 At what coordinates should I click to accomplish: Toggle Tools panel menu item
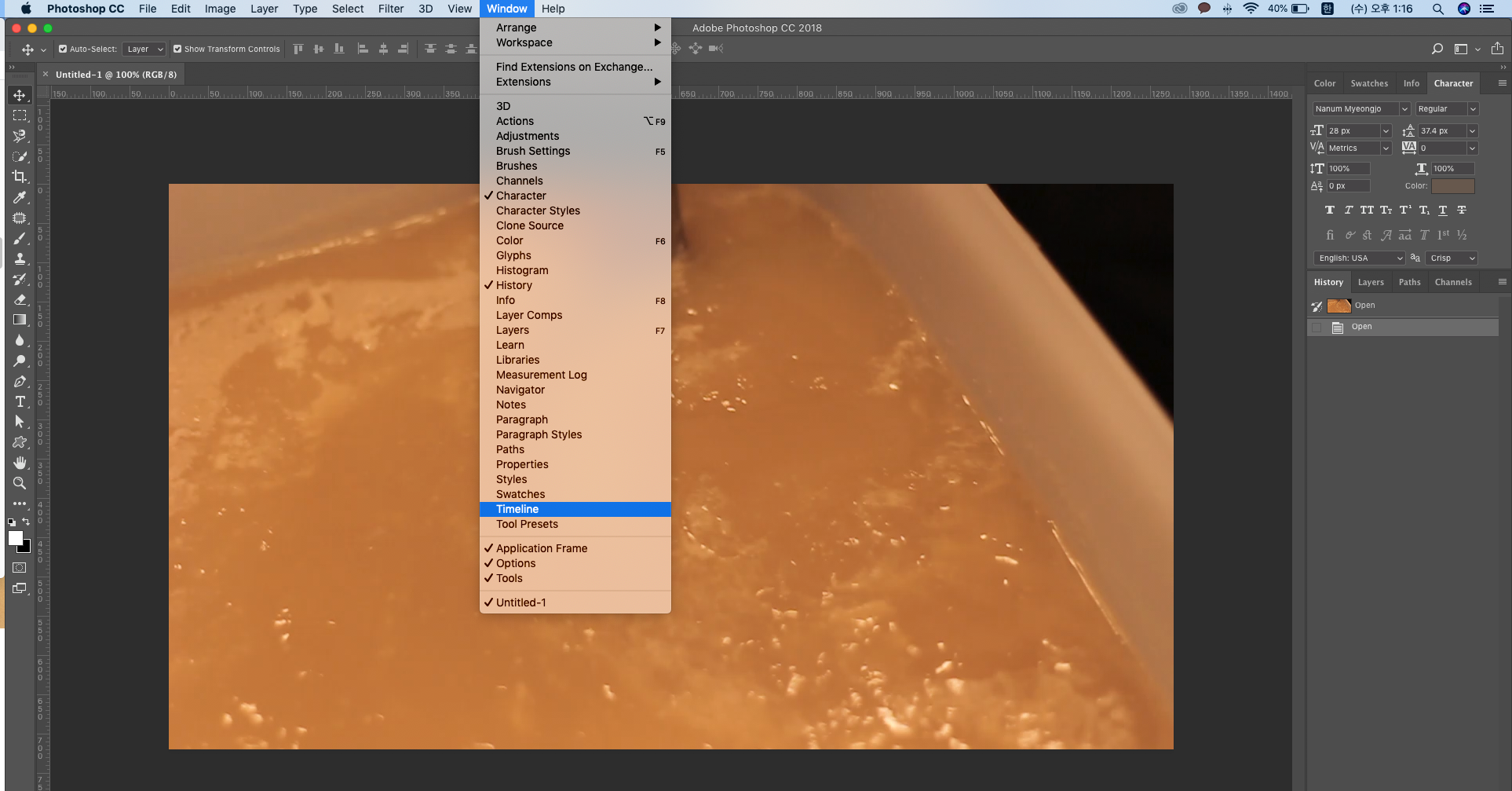point(575,578)
